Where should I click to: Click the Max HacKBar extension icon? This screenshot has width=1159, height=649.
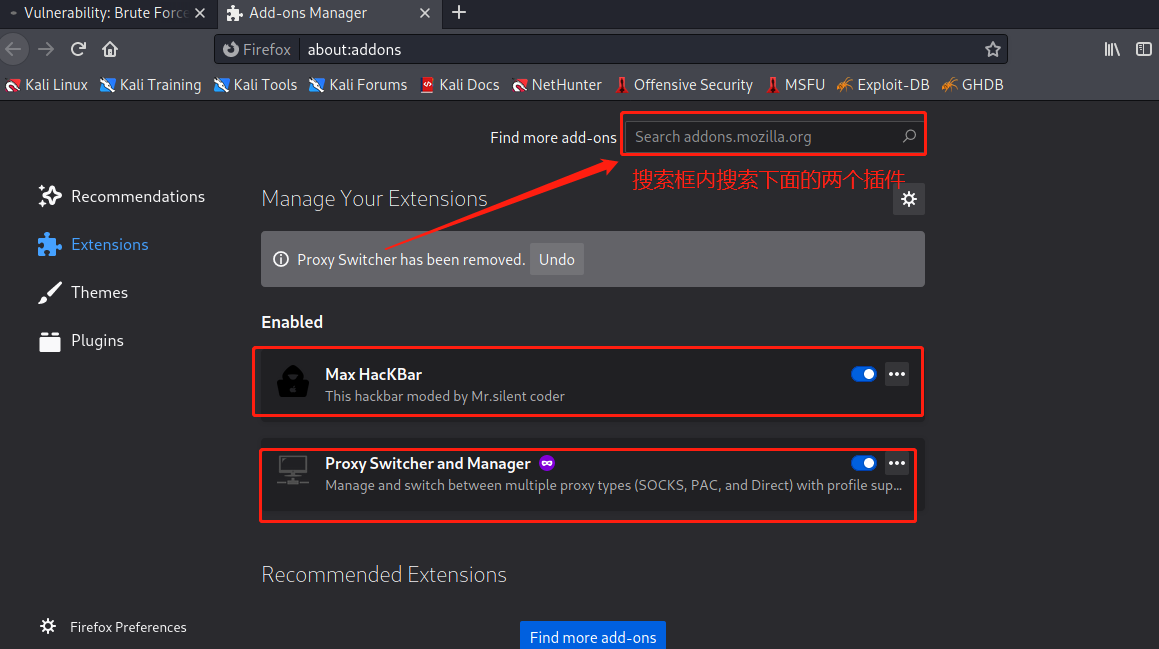(293, 382)
